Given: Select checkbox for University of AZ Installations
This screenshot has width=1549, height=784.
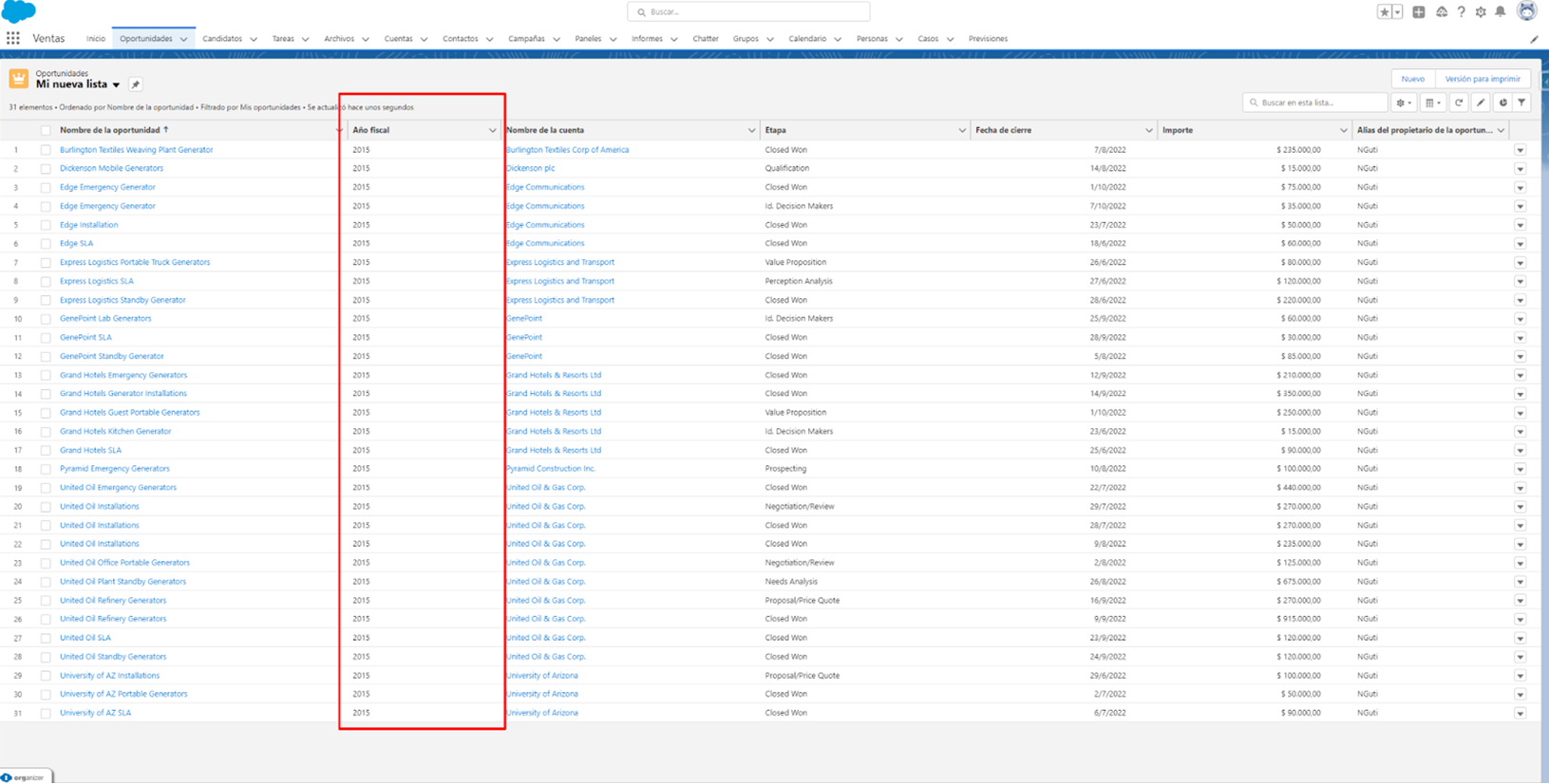Looking at the screenshot, I should [x=46, y=676].
